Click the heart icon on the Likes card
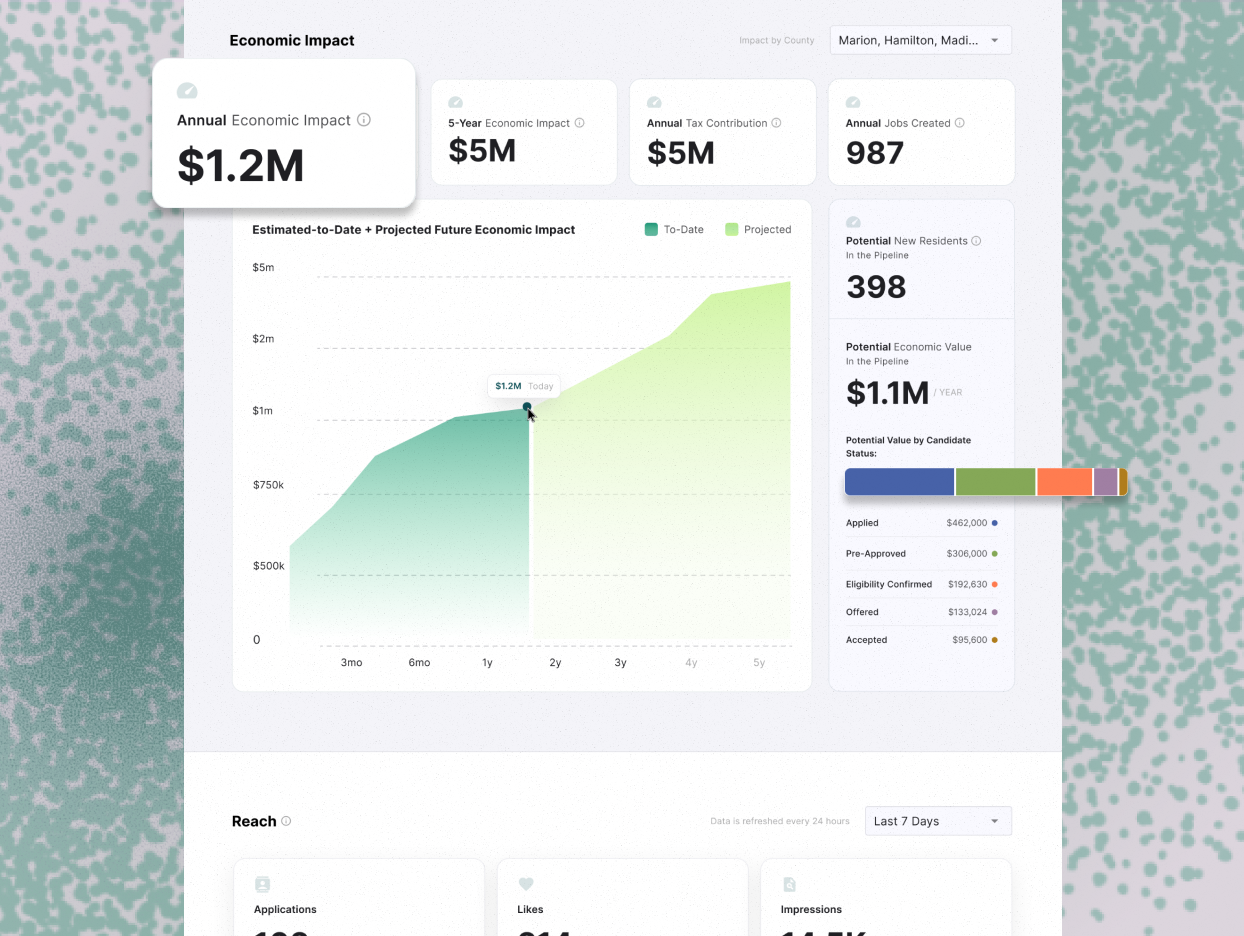Screen dimensions: 1244x936 click(x=526, y=884)
